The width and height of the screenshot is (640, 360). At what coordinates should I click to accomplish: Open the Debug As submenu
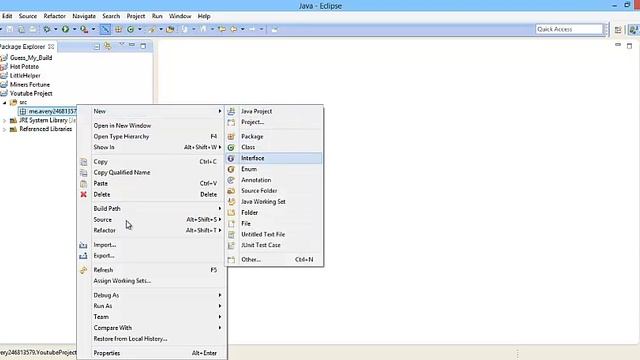pyautogui.click(x=152, y=295)
